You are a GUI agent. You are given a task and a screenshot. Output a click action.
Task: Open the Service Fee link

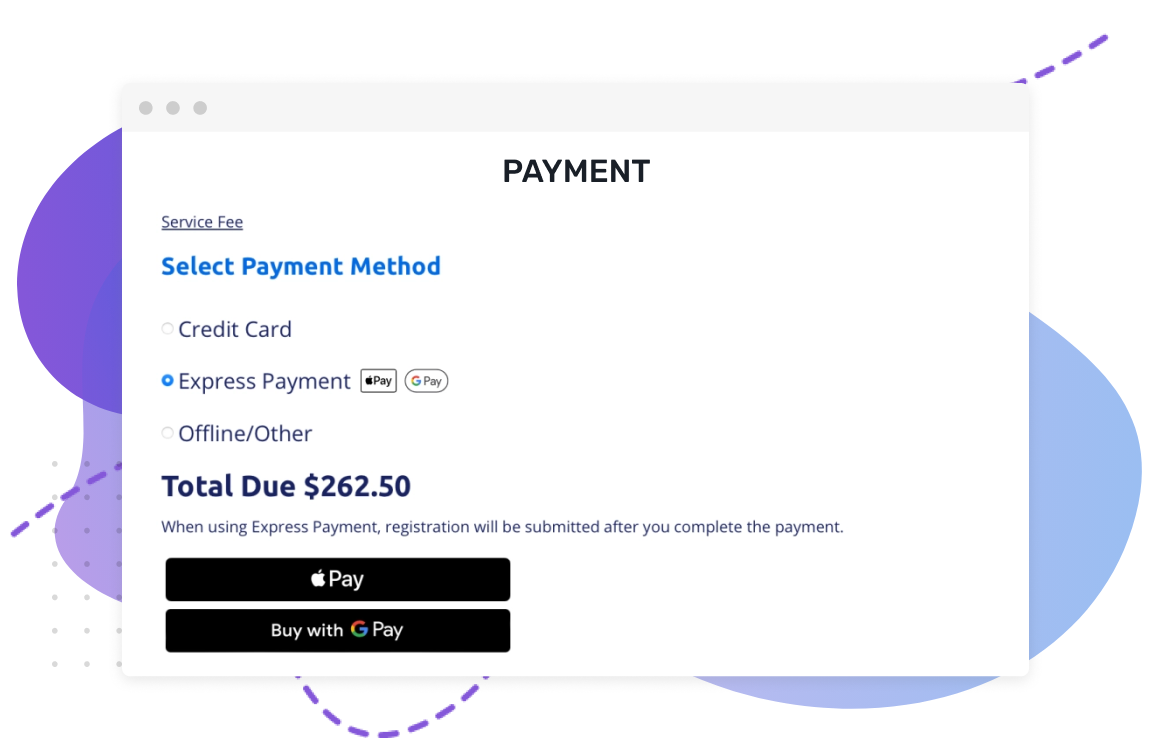(x=202, y=221)
